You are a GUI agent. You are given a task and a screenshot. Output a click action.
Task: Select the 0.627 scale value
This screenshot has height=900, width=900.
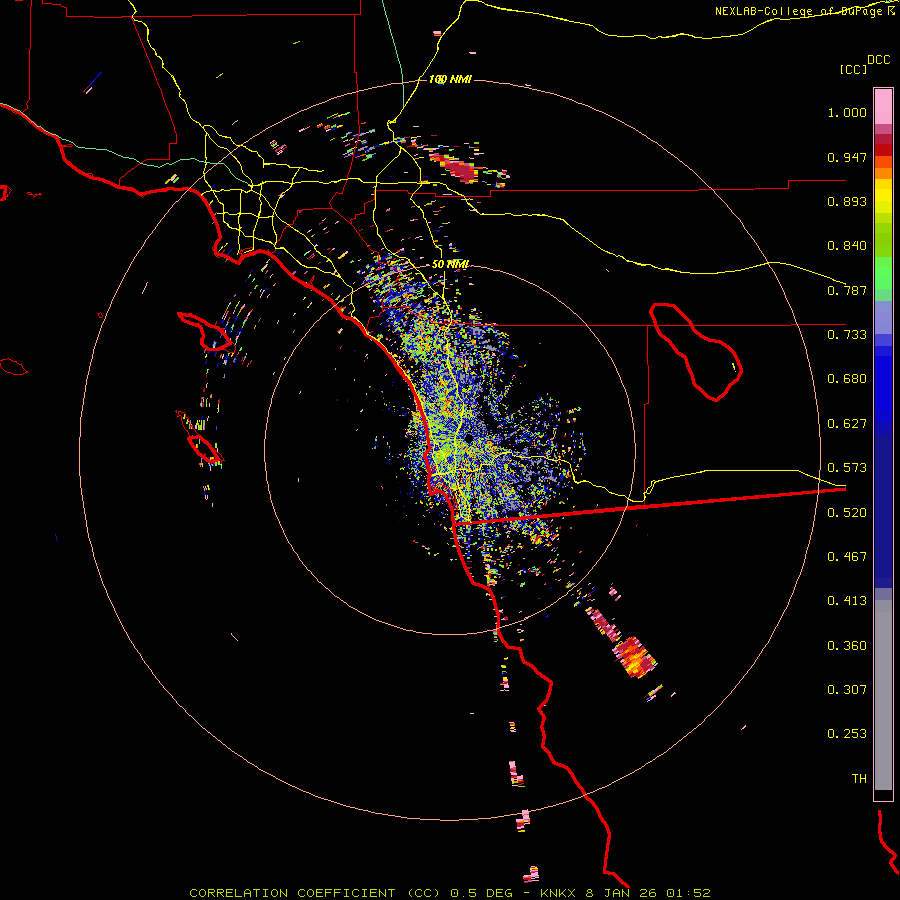847,424
